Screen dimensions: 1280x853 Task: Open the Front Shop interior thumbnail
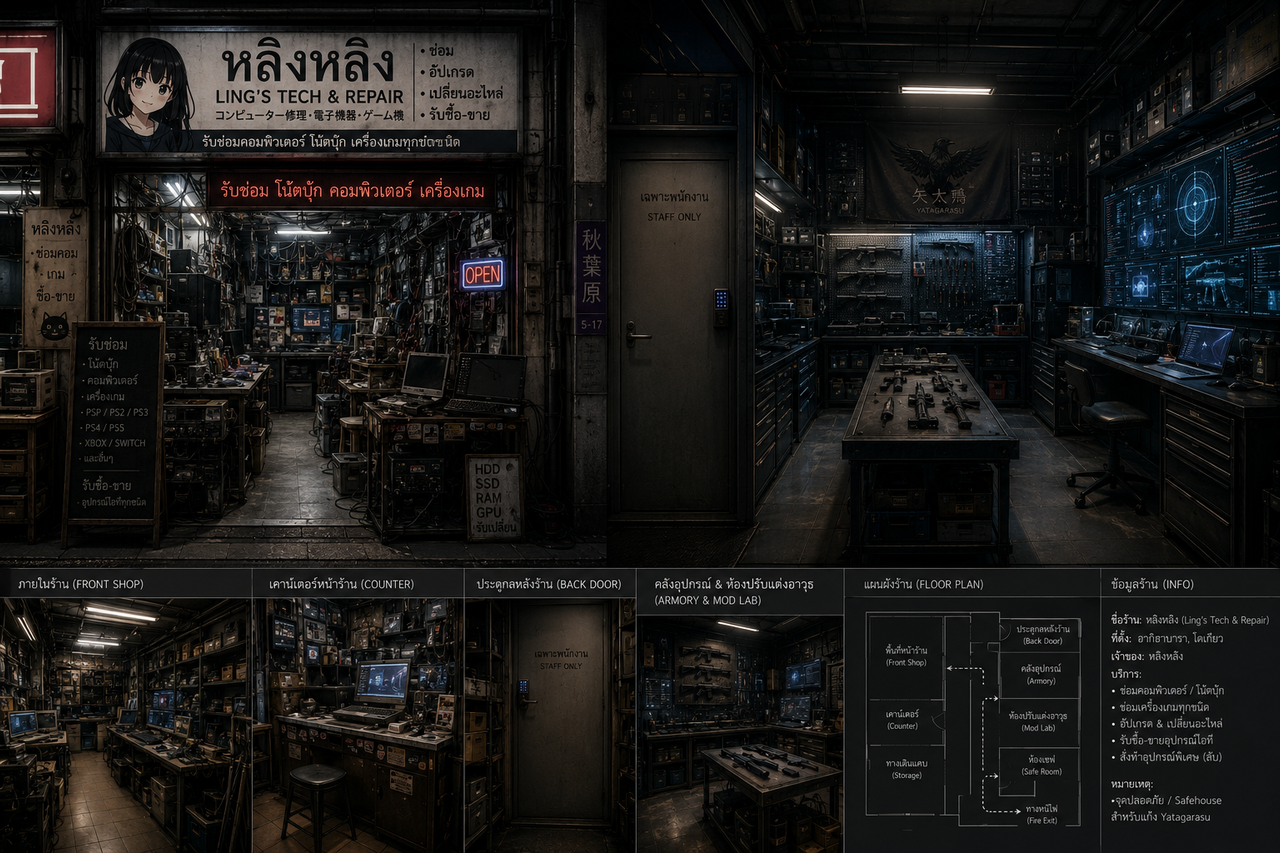coord(125,726)
